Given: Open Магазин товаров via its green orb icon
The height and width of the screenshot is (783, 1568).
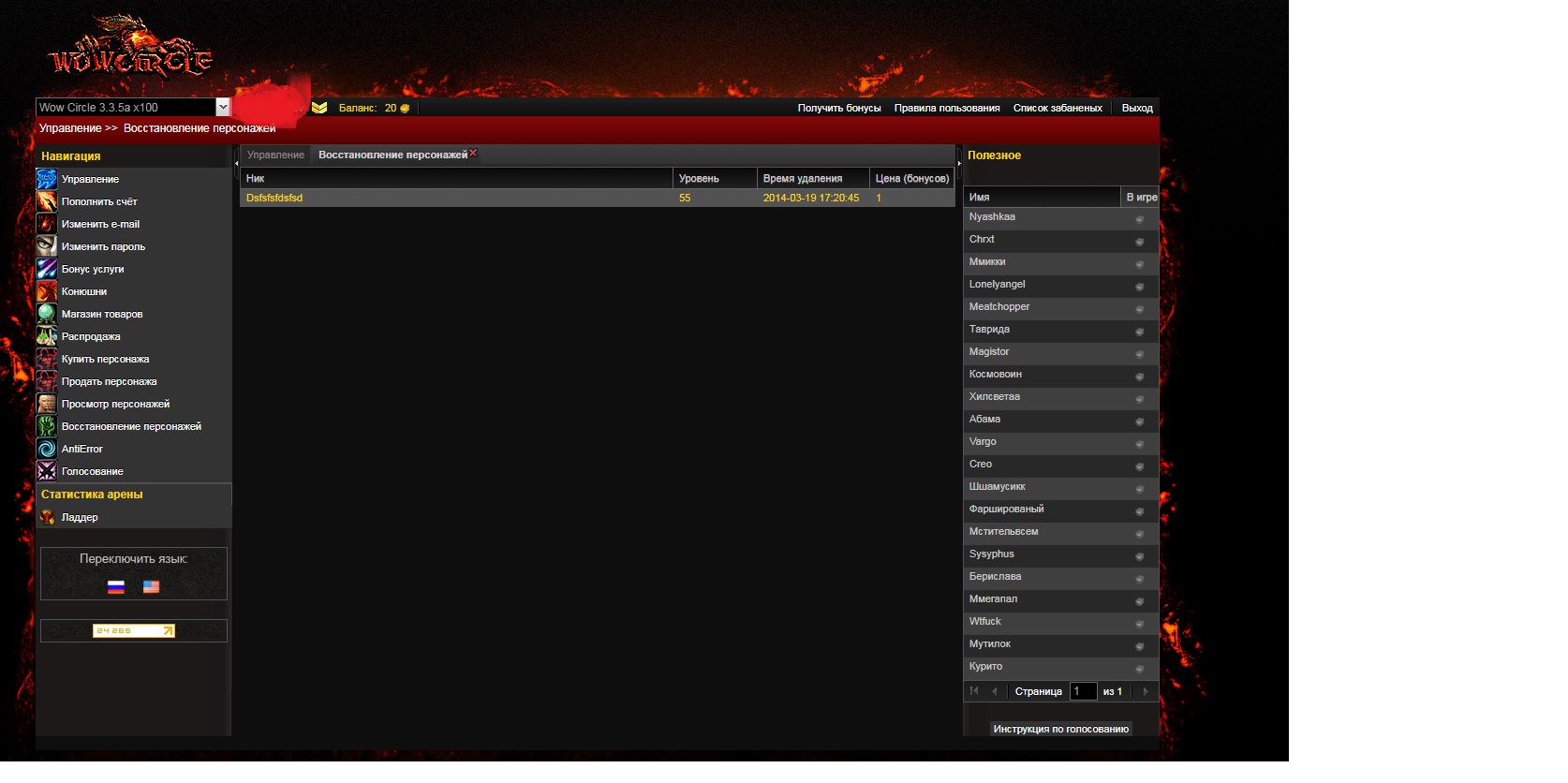Looking at the screenshot, I should point(47,314).
